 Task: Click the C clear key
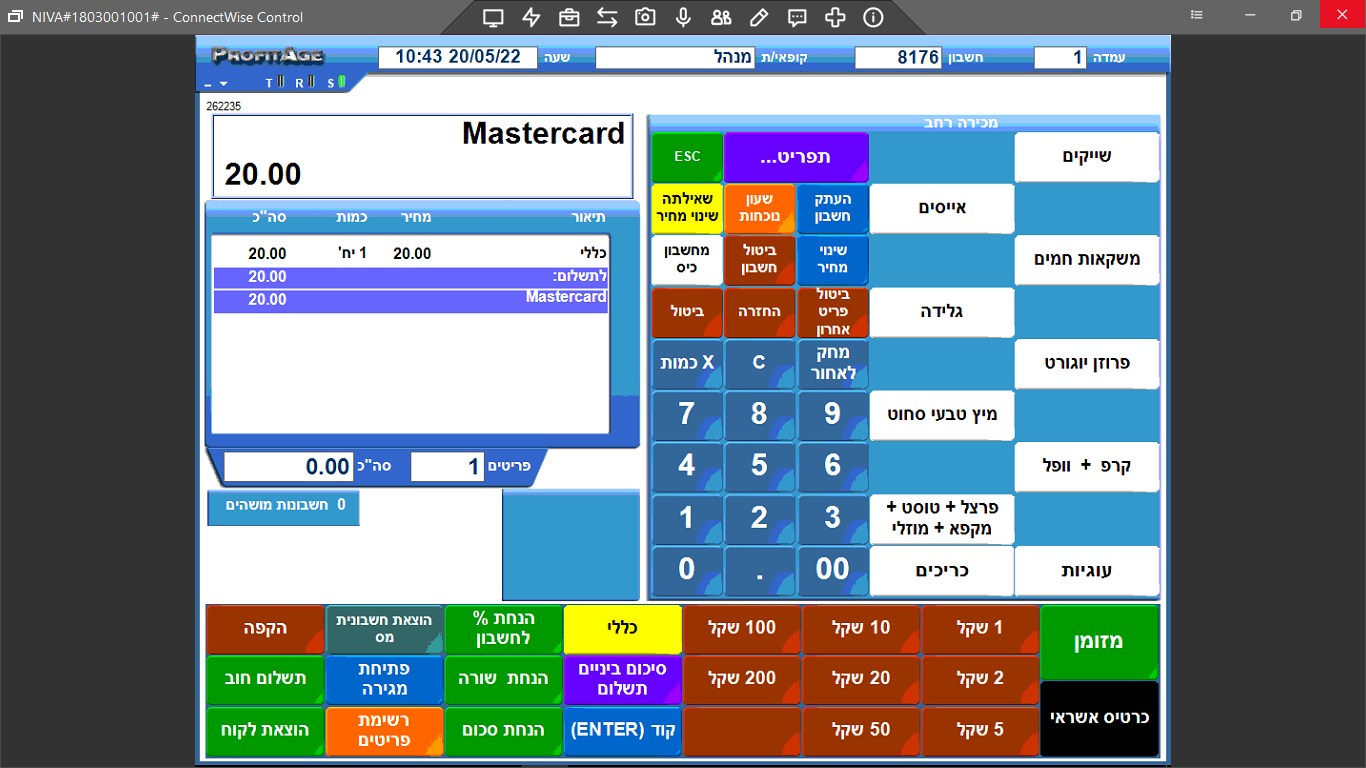coord(760,364)
